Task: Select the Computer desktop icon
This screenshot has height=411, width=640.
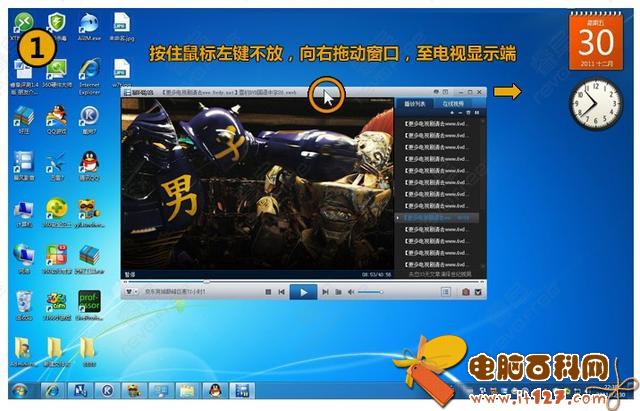Action: 24,213
